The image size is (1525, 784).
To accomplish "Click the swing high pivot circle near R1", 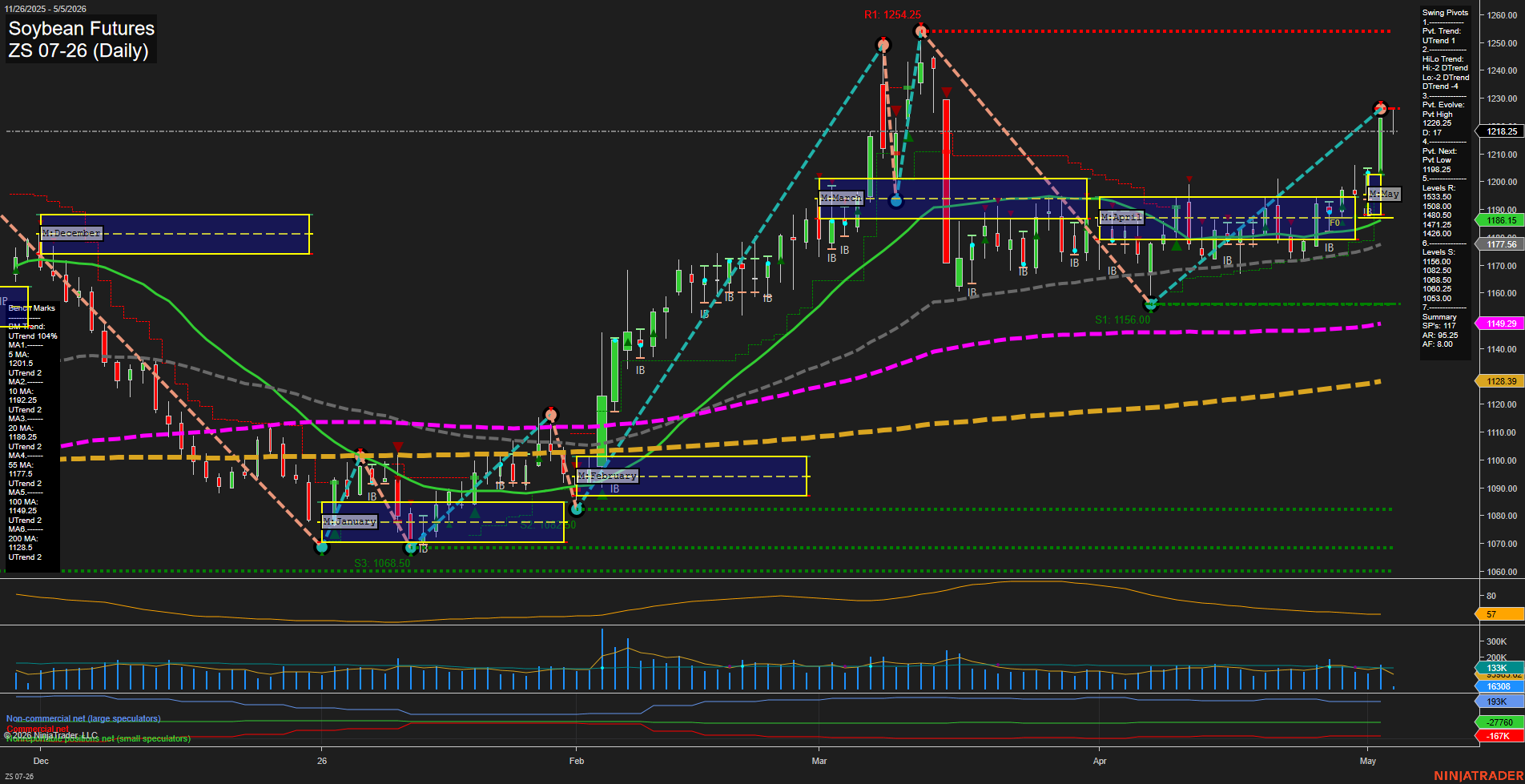I will pos(920,31).
